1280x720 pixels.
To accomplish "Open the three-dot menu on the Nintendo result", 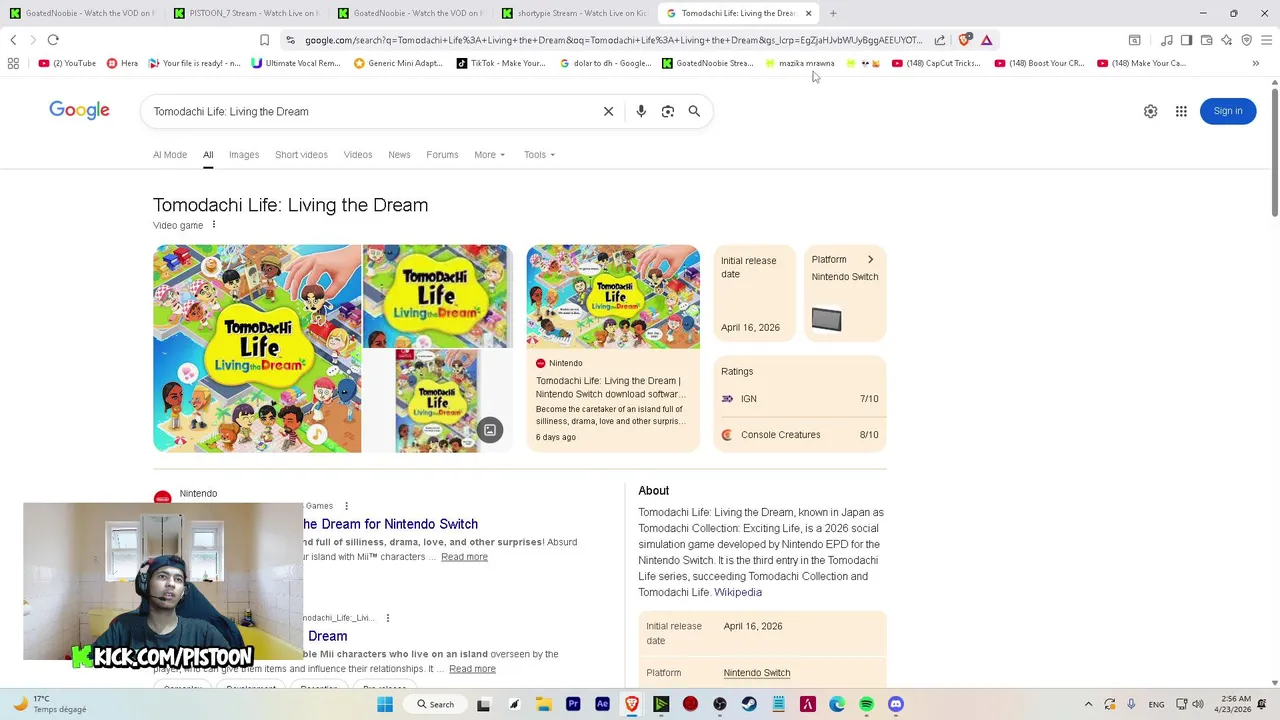I will point(346,506).
